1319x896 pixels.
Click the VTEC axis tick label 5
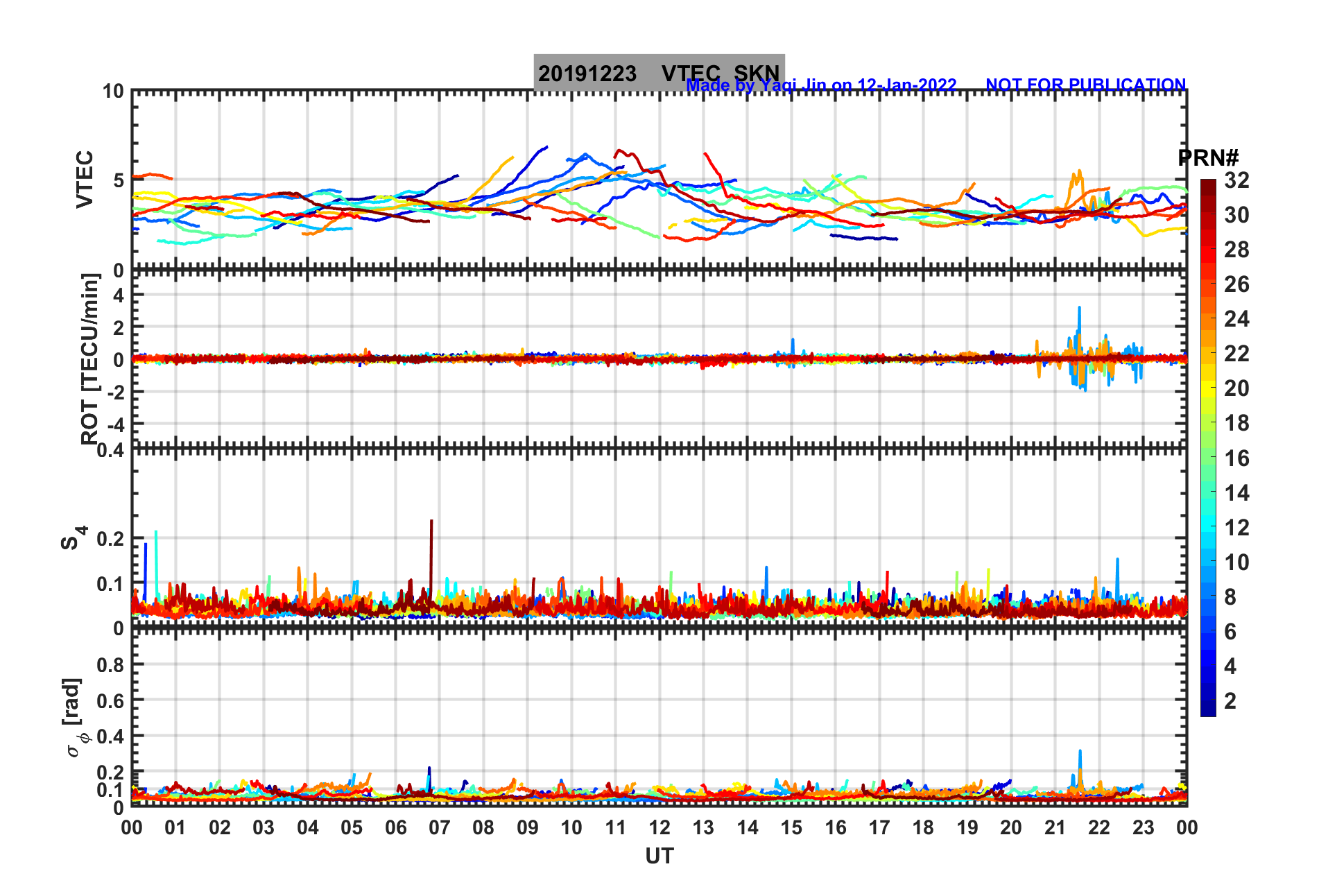[119, 181]
